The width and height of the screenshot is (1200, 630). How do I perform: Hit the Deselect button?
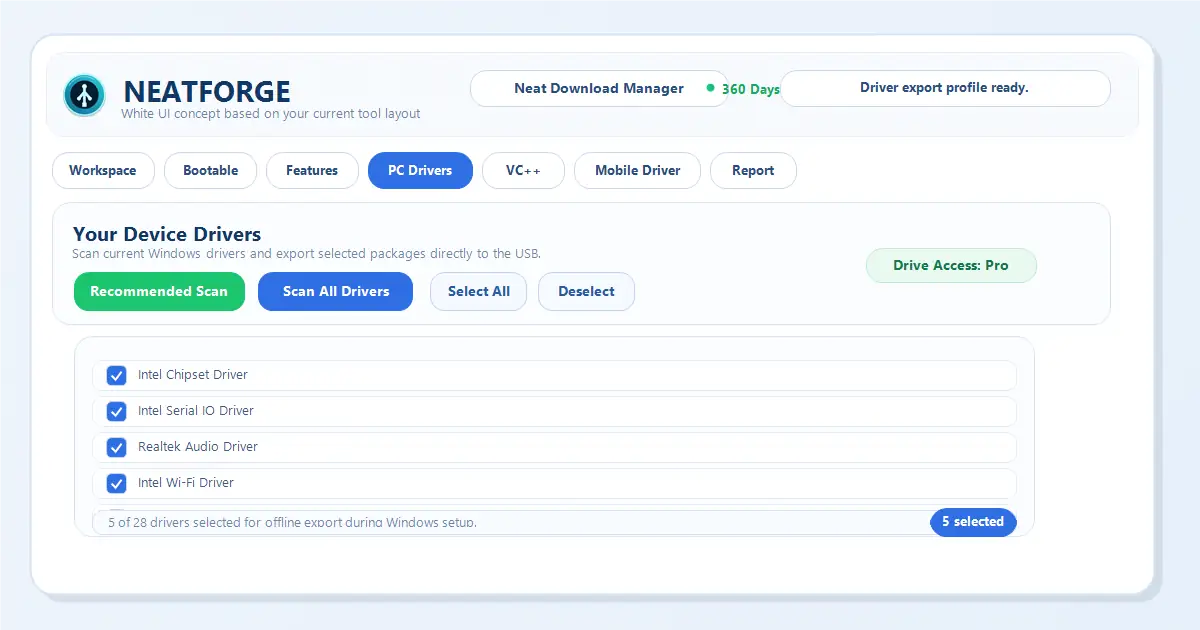tap(586, 292)
